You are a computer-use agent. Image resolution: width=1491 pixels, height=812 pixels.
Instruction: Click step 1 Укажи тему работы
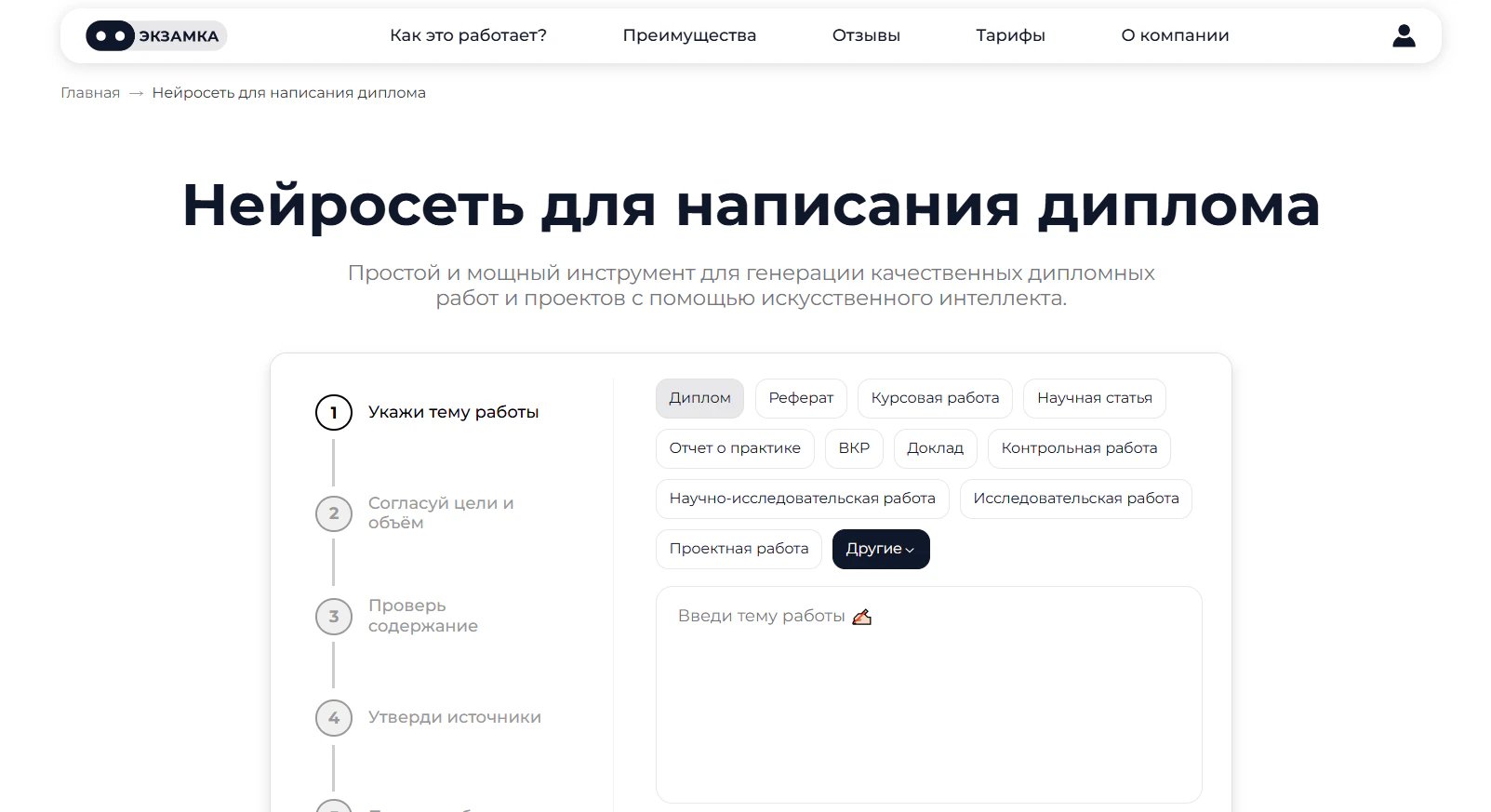(428, 412)
